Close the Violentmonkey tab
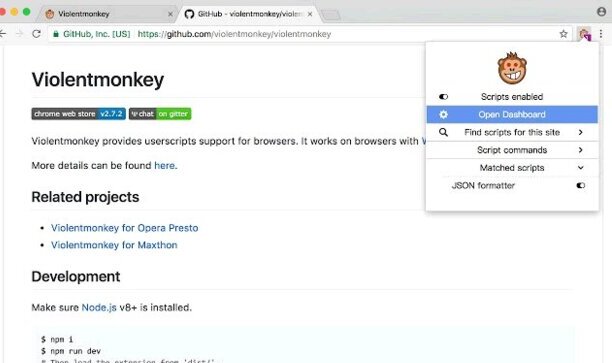Image resolution: width=612 pixels, height=363 pixels. (x=170, y=14)
